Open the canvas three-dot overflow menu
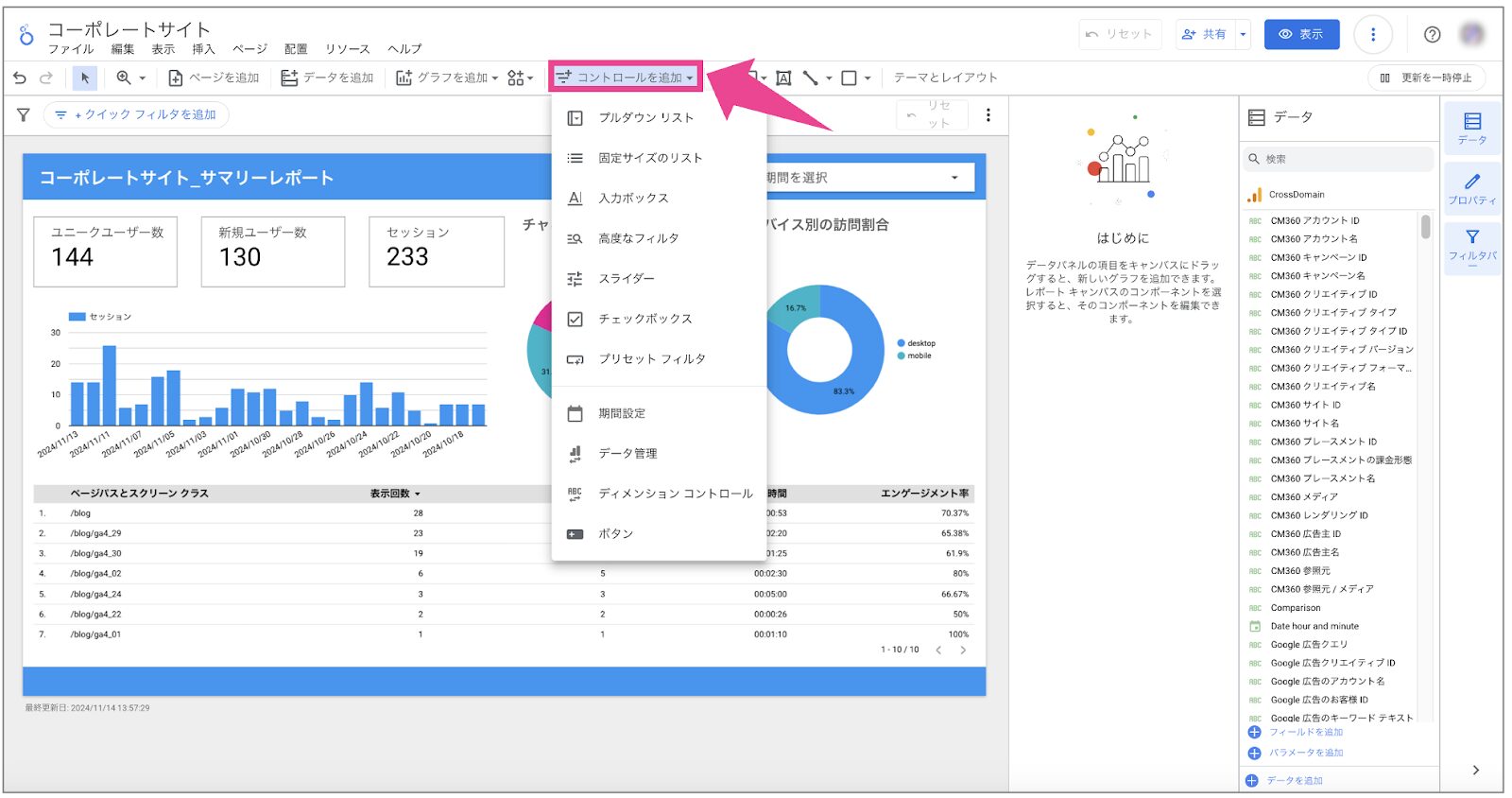 tap(988, 114)
